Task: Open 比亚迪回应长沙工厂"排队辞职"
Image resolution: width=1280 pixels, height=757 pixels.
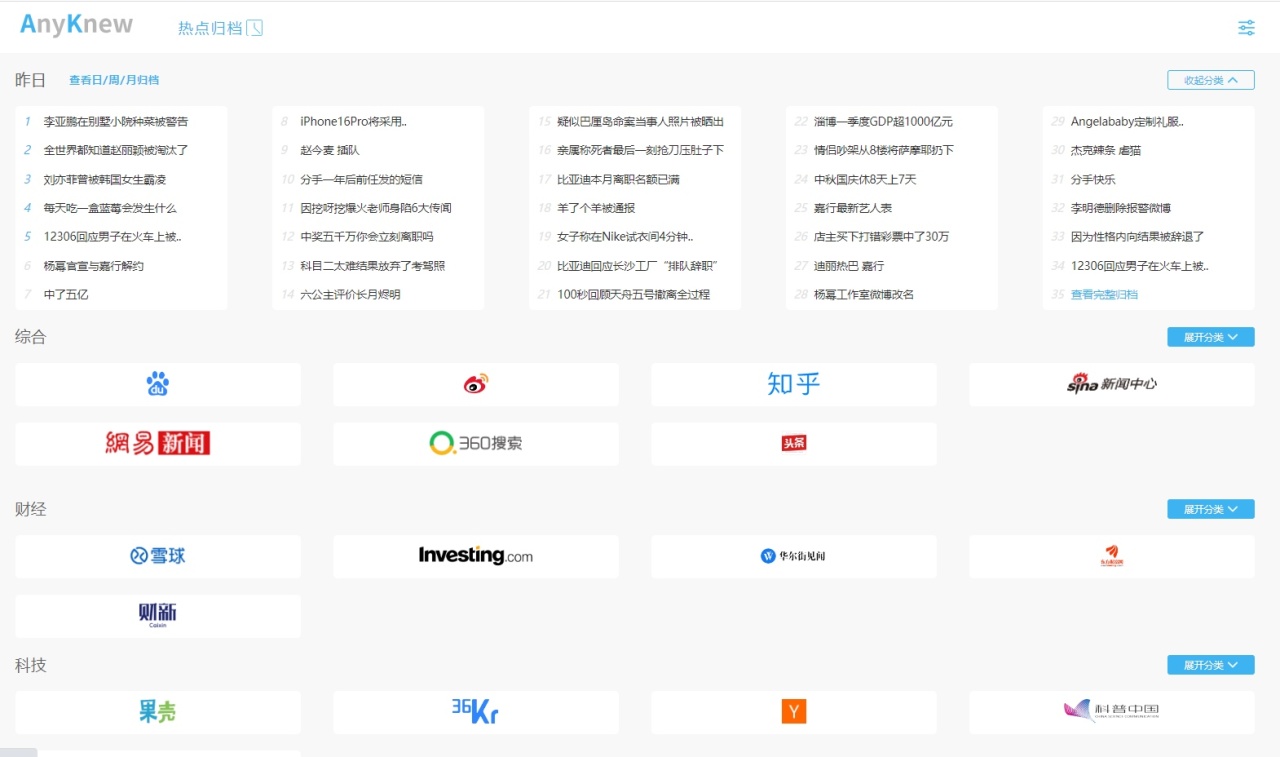Action: (638, 266)
